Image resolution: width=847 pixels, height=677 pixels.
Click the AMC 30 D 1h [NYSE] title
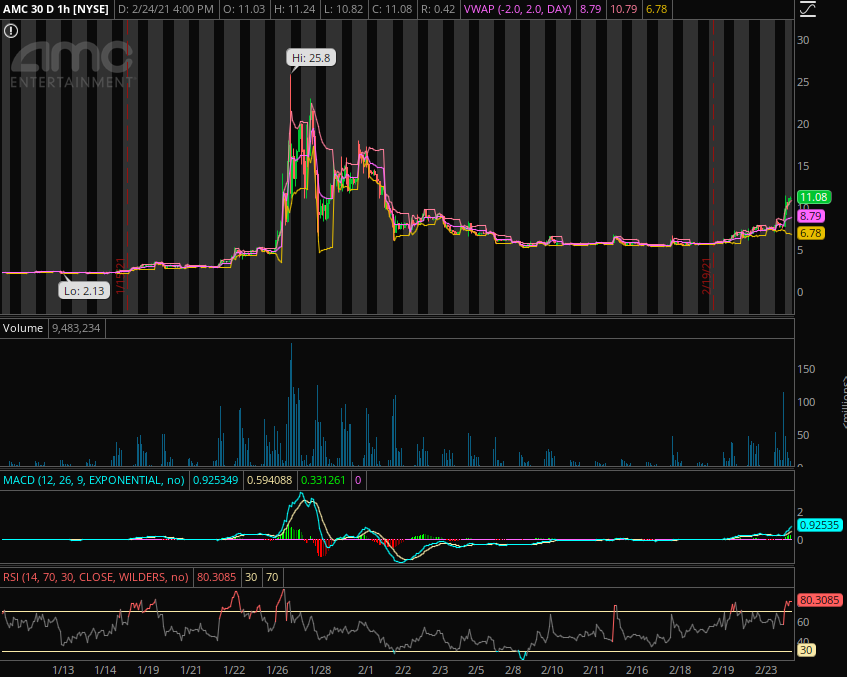(x=56, y=9)
